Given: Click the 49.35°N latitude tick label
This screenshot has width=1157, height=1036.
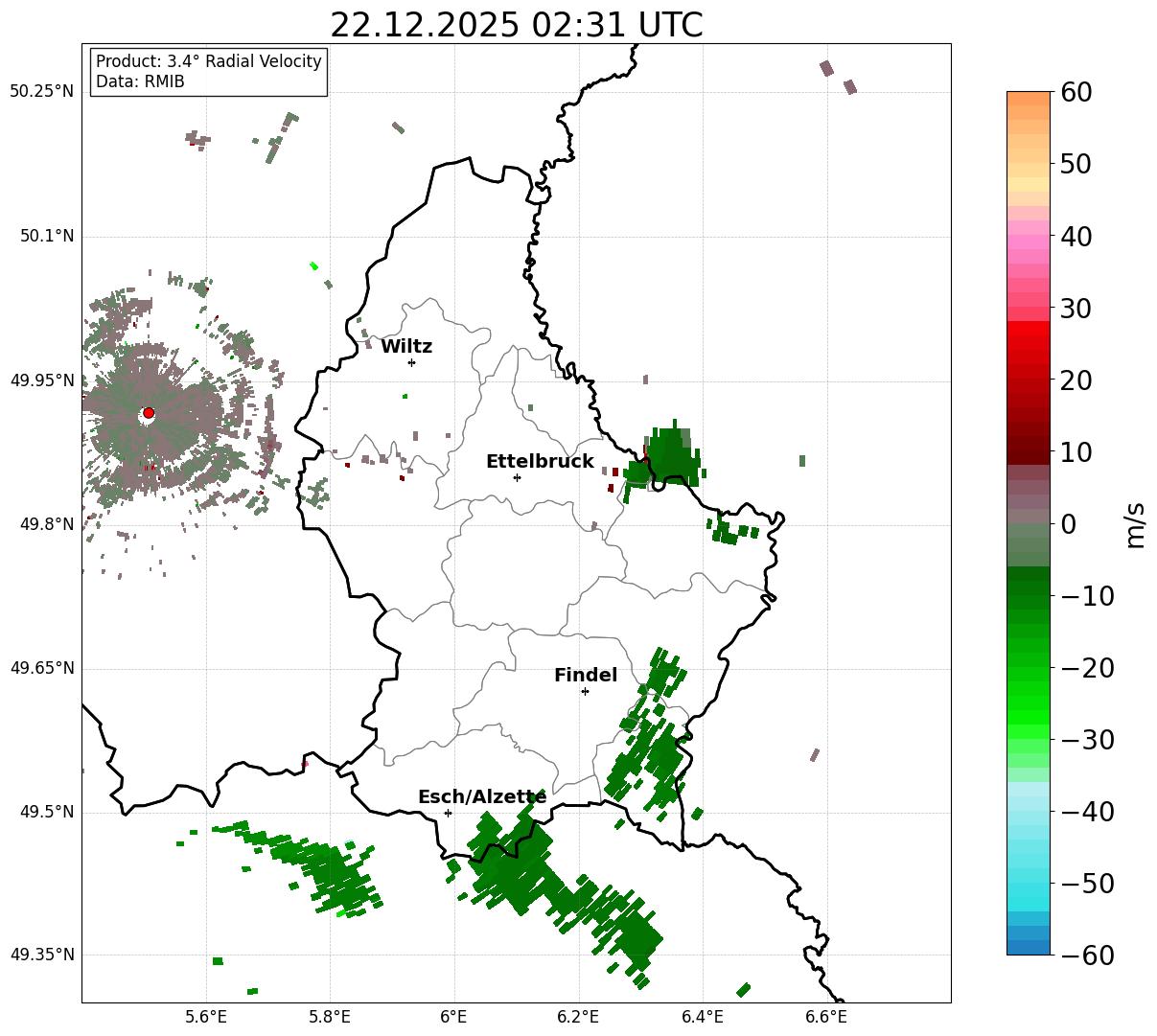Looking at the screenshot, I should [42, 955].
